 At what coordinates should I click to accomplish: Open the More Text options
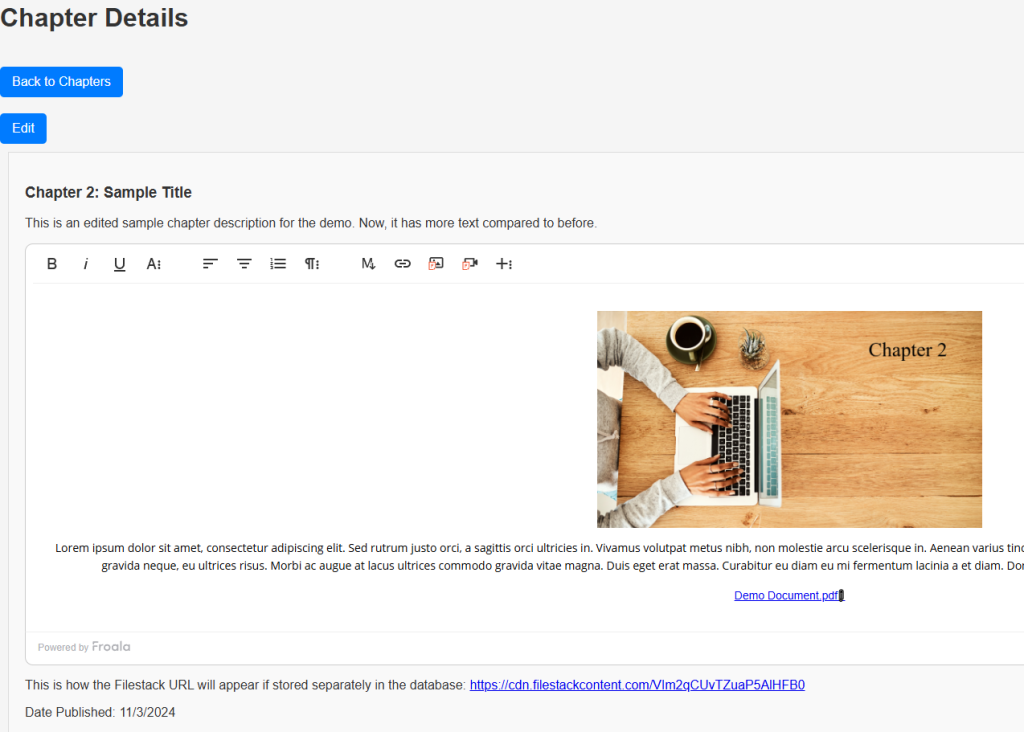click(x=154, y=264)
